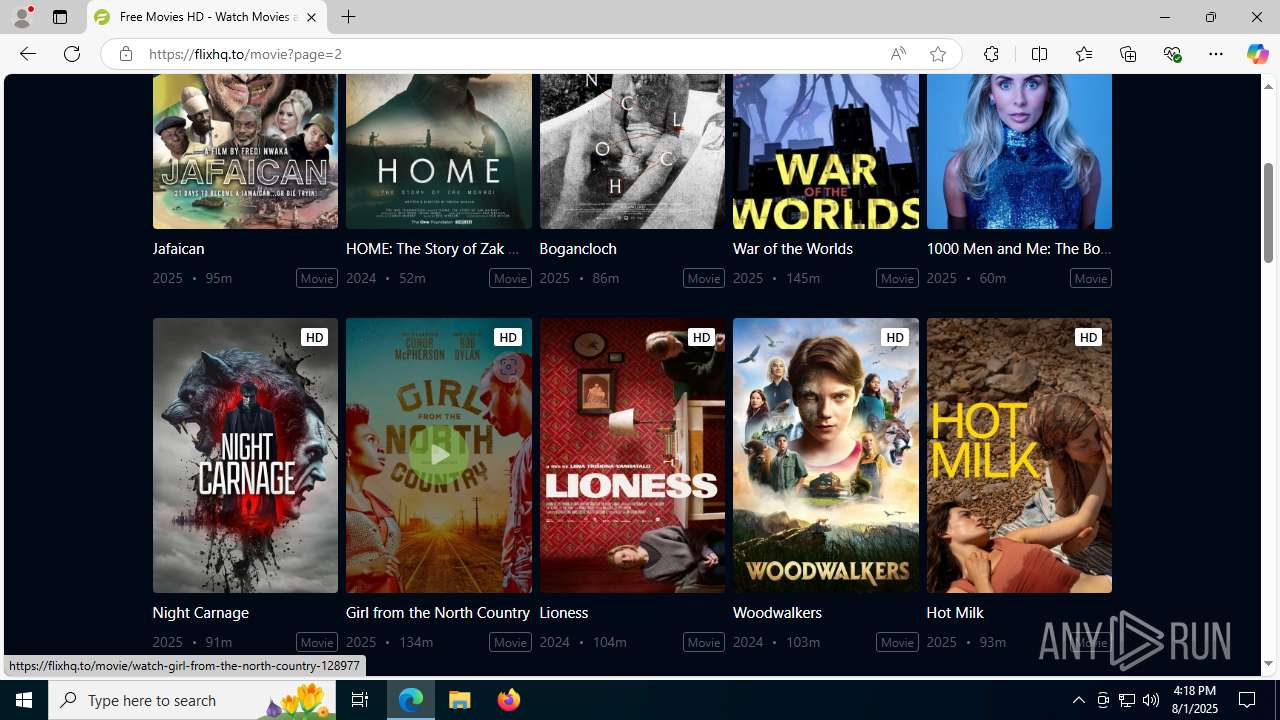Open a new browser tab
This screenshot has width=1280, height=720.
tap(348, 17)
